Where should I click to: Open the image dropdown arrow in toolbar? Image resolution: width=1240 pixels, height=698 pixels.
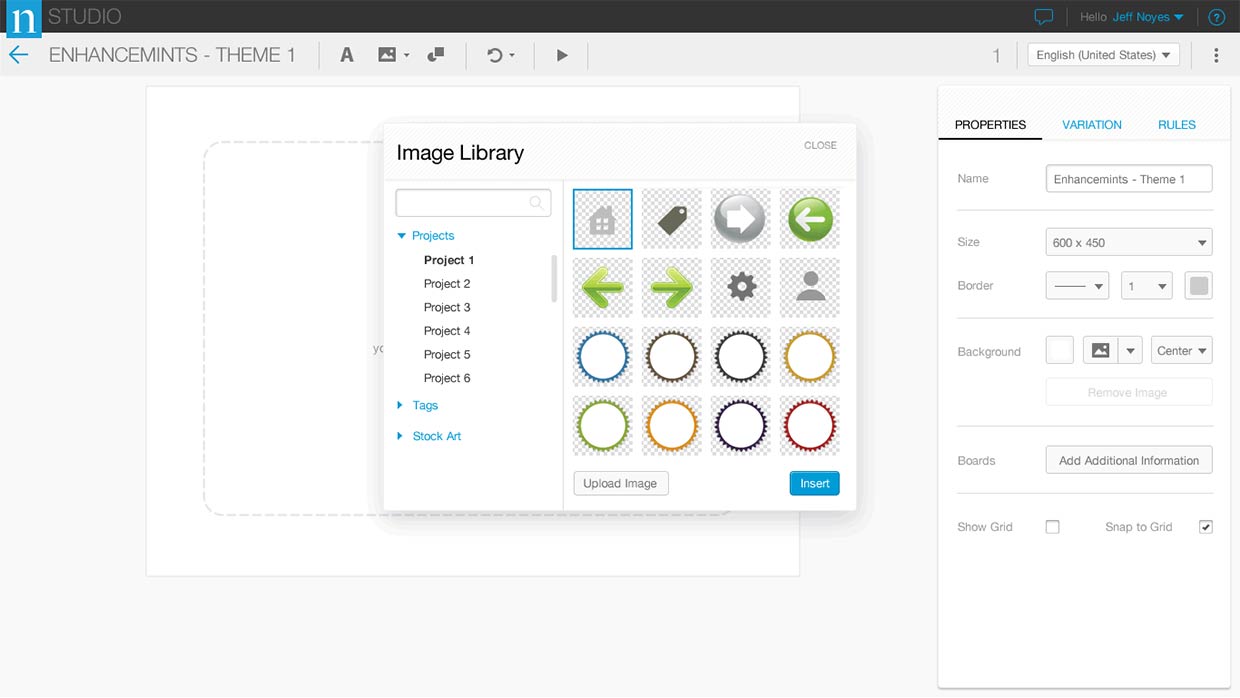tap(407, 56)
